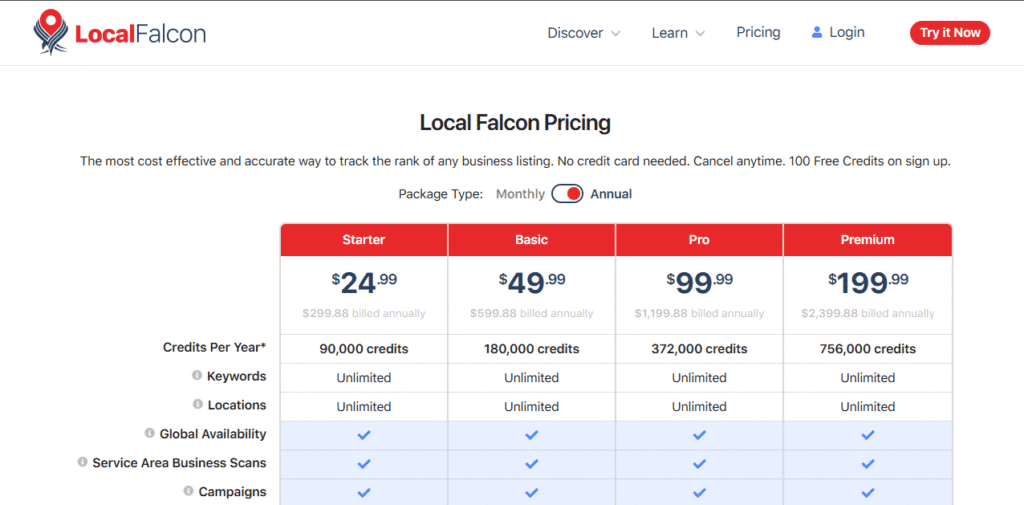Click Premium checkmark in Service Area Business Scans row
1024x505 pixels.
click(x=867, y=463)
